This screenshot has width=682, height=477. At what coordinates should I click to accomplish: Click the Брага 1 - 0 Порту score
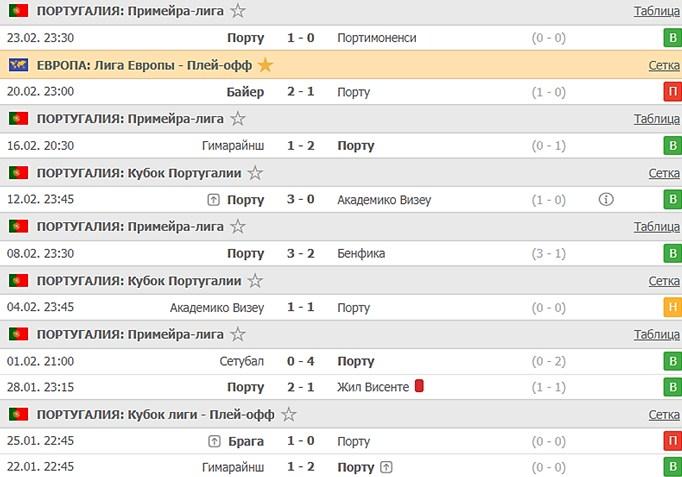tap(301, 441)
